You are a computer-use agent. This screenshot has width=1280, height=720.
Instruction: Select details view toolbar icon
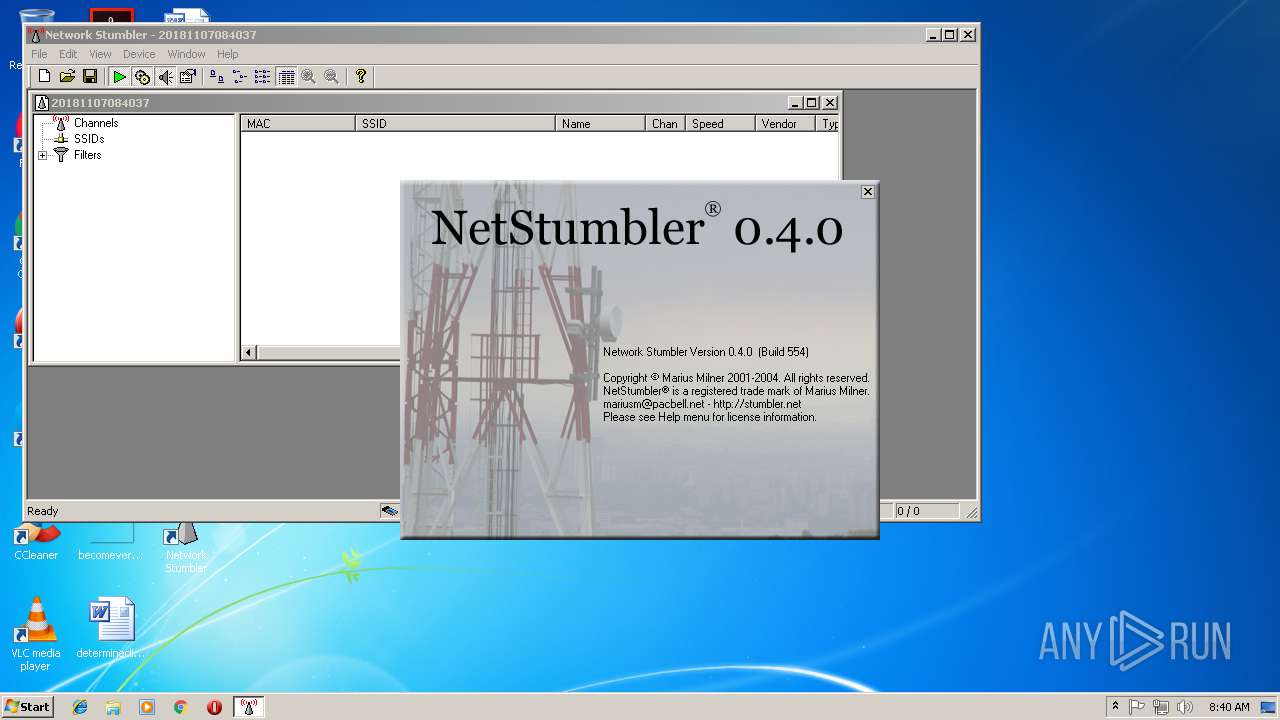pyautogui.click(x=286, y=76)
